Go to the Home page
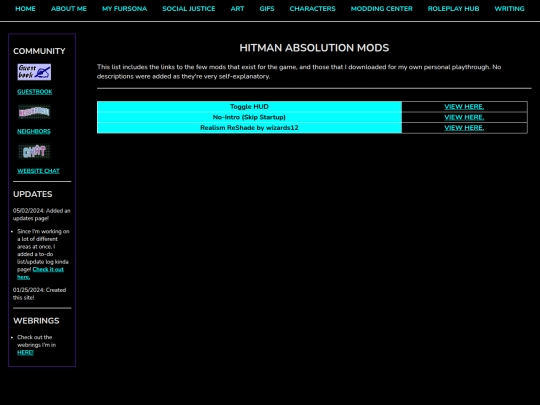This screenshot has height=405, width=540. (25, 9)
